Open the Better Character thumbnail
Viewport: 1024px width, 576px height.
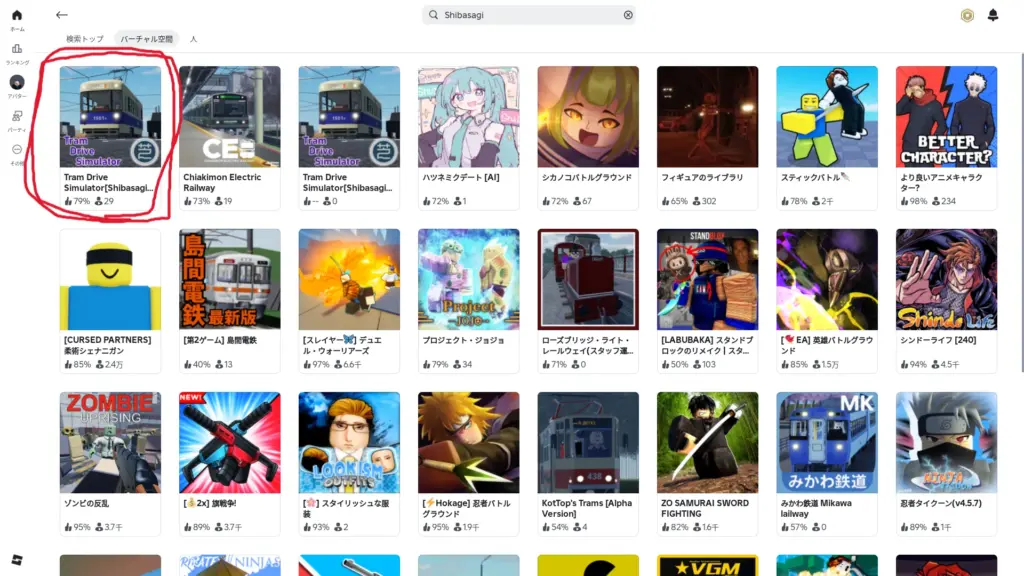click(x=947, y=116)
